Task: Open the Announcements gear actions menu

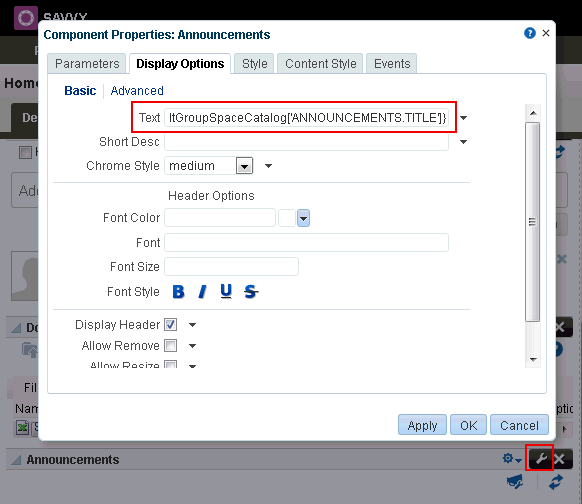Action: click(512, 459)
